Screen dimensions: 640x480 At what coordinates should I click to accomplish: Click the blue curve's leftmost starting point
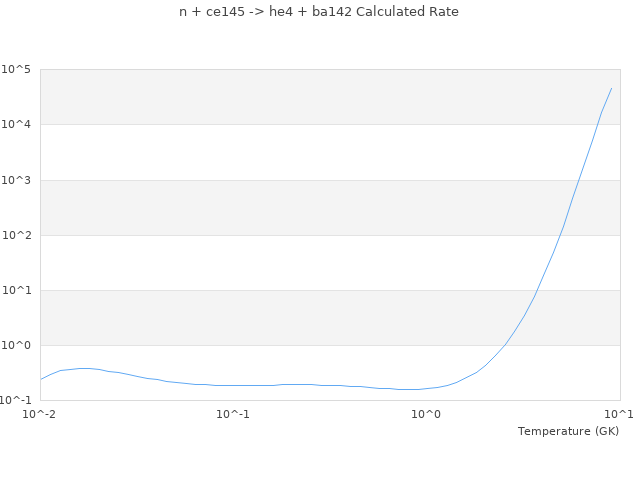(41, 379)
